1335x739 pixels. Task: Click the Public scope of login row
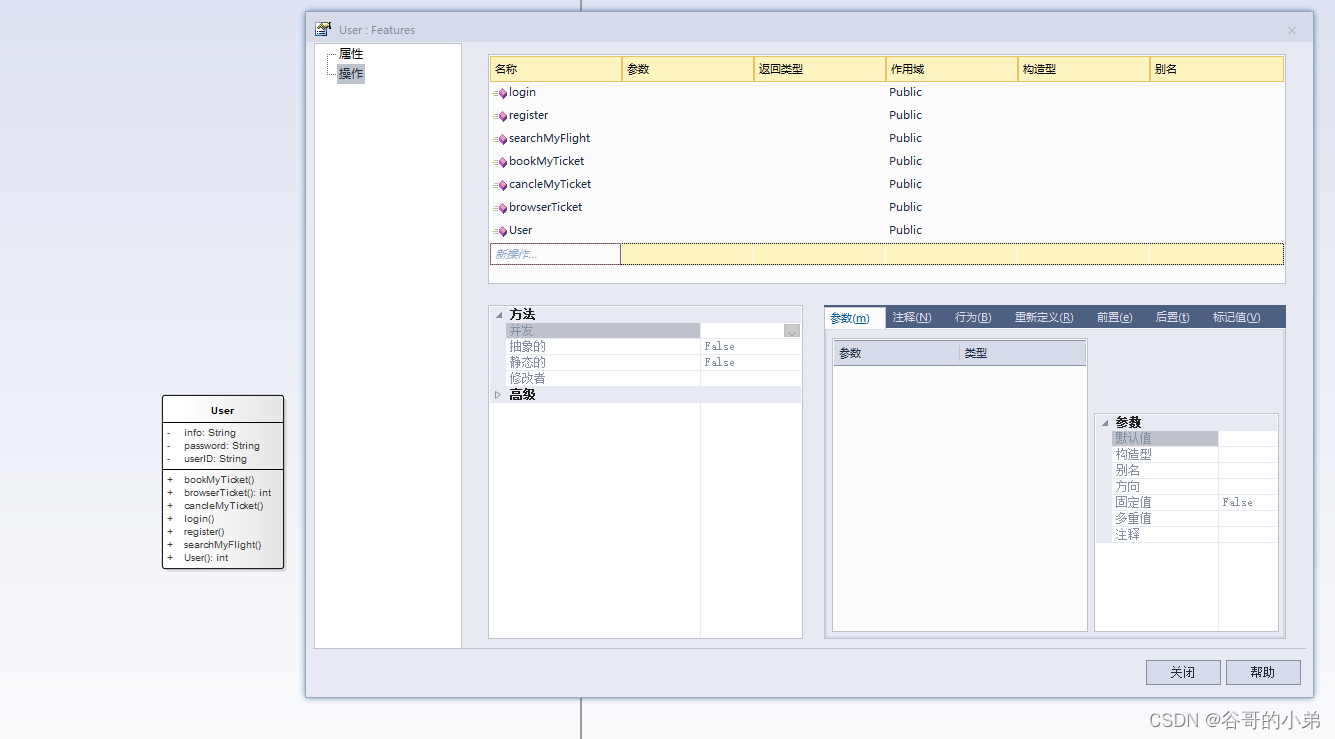905,92
